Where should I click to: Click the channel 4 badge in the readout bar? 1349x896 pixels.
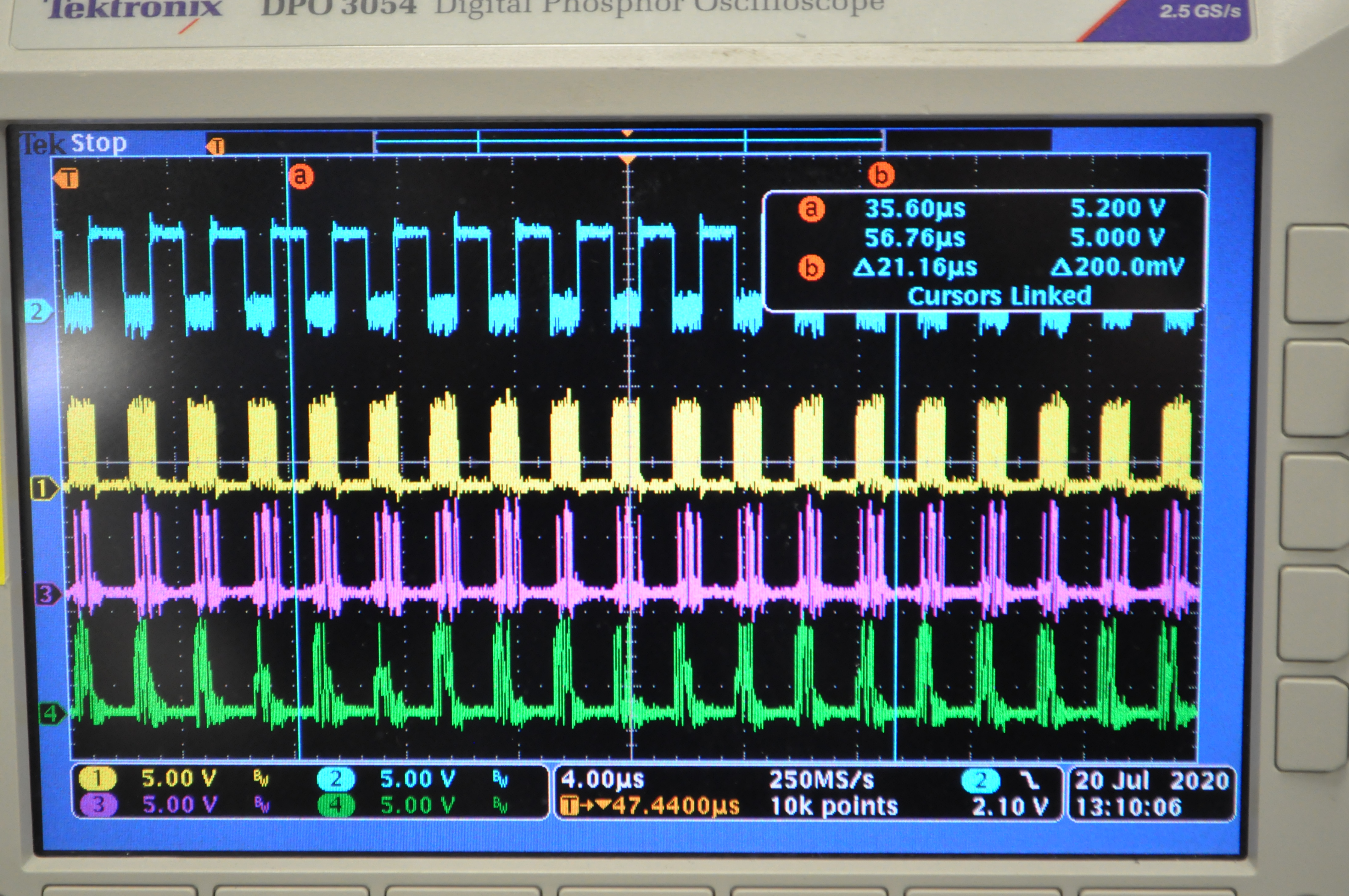(335, 805)
